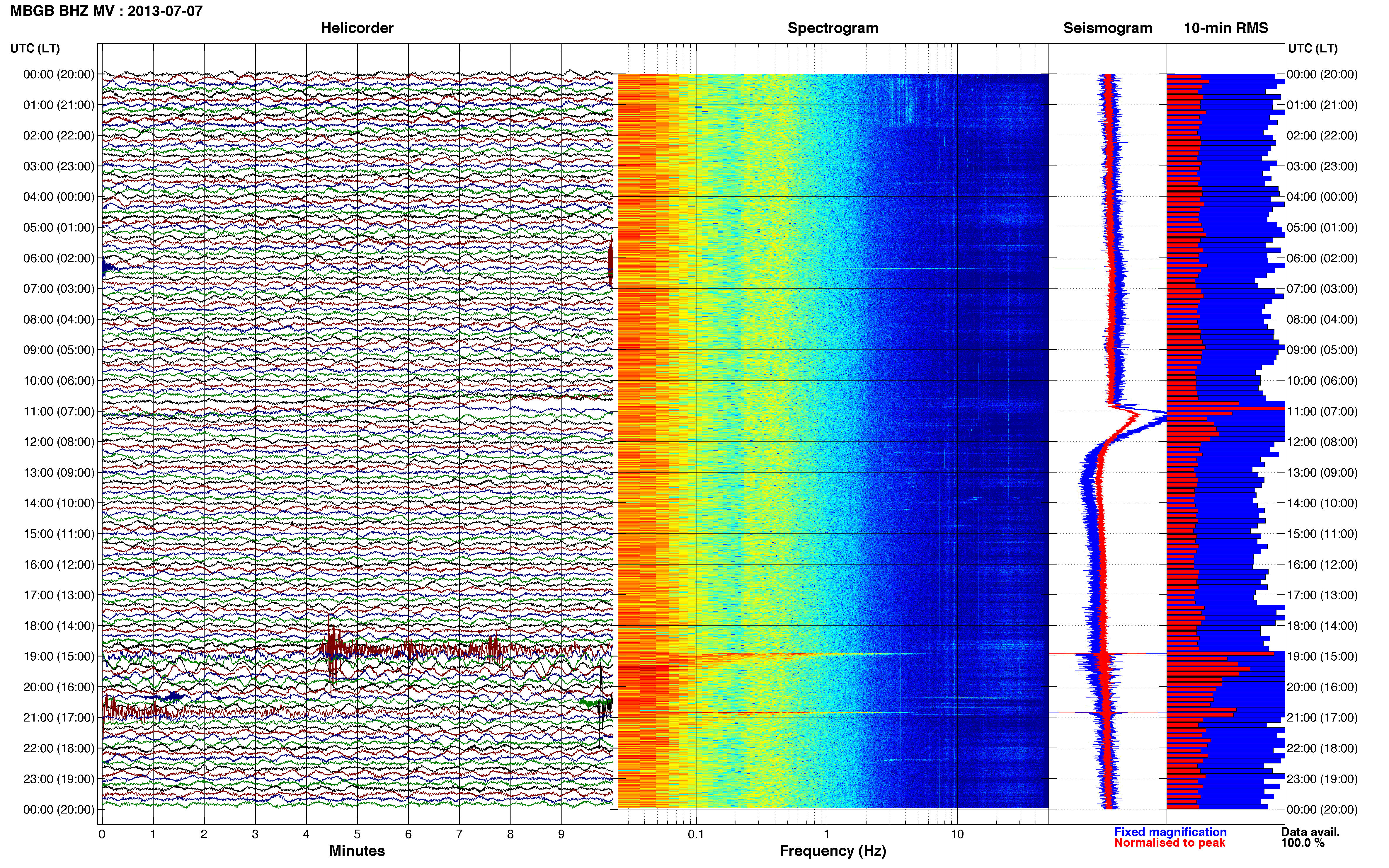Click the left '07:00 (03:00)' time label

click(59, 289)
